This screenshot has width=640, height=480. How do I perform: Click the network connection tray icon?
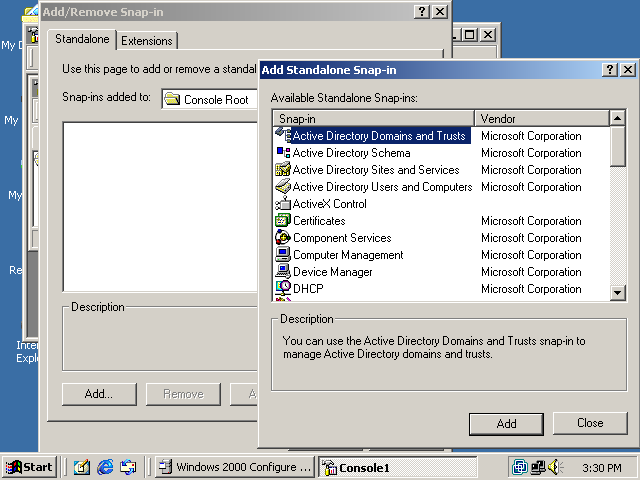point(538,467)
